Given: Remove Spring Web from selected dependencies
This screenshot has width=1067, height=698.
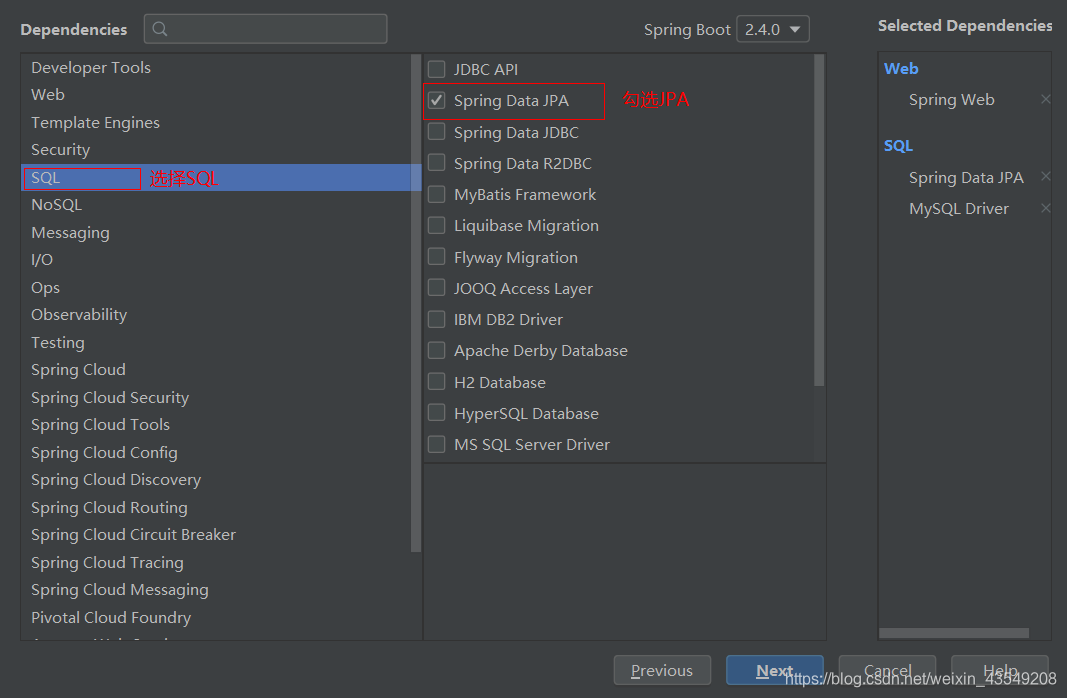Looking at the screenshot, I should pyautogui.click(x=1045, y=99).
